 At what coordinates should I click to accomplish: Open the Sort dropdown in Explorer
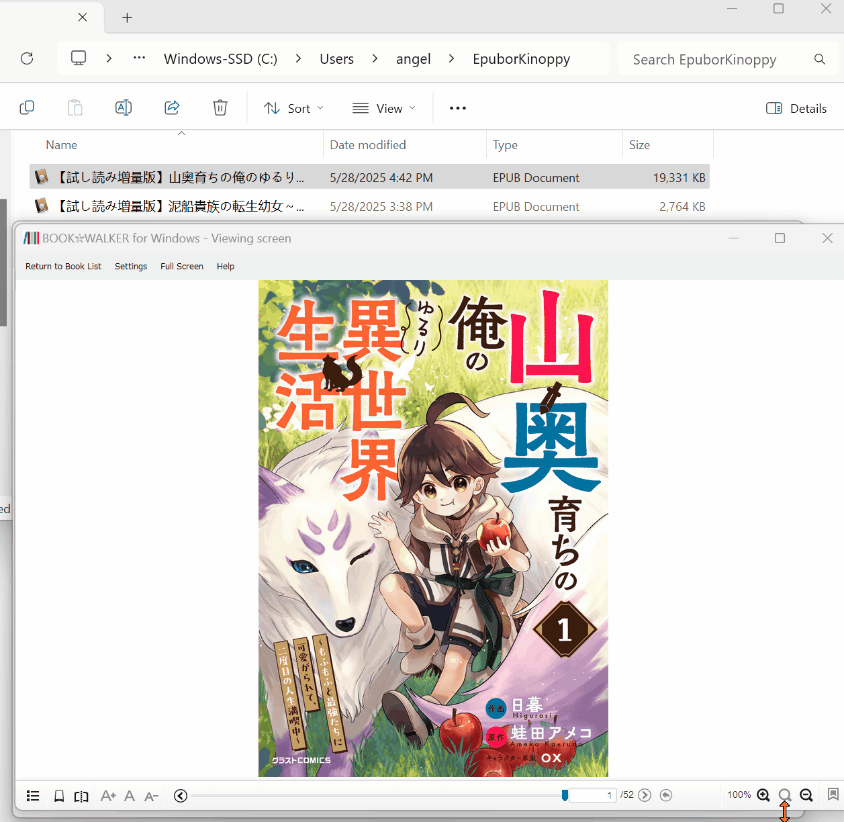(x=294, y=109)
